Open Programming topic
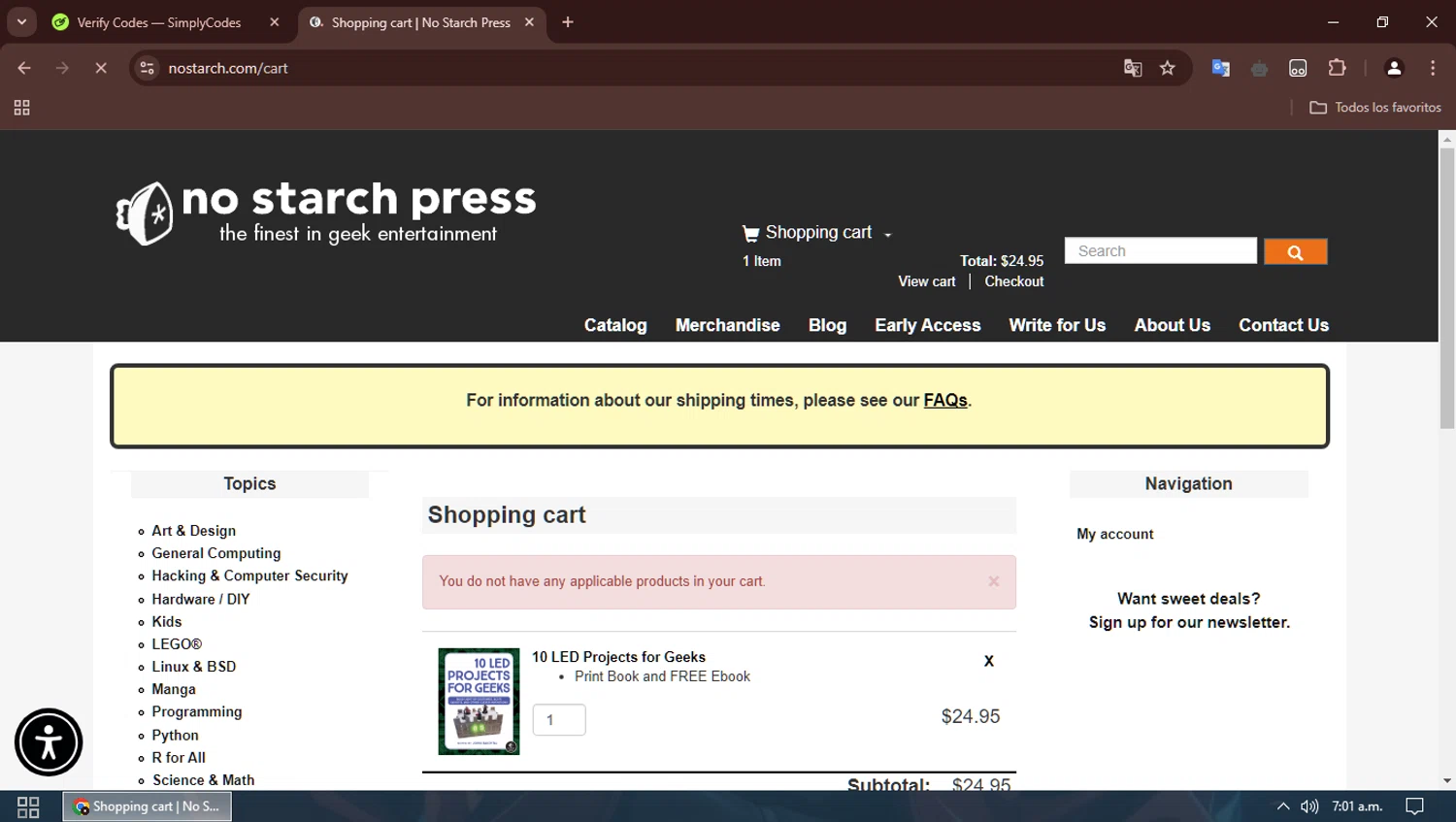The height and width of the screenshot is (822, 1456). [196, 711]
